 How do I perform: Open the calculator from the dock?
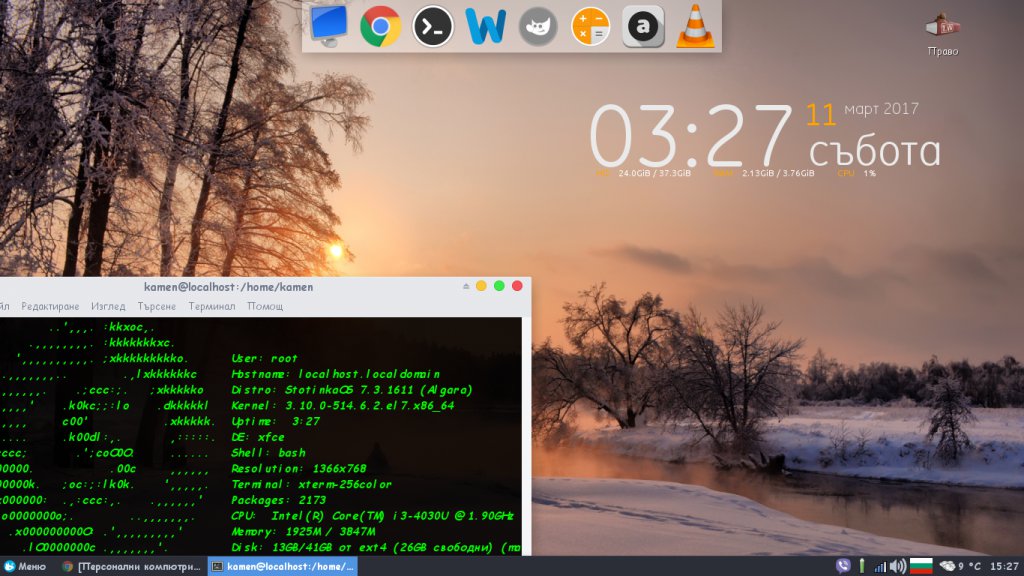pyautogui.click(x=590, y=26)
